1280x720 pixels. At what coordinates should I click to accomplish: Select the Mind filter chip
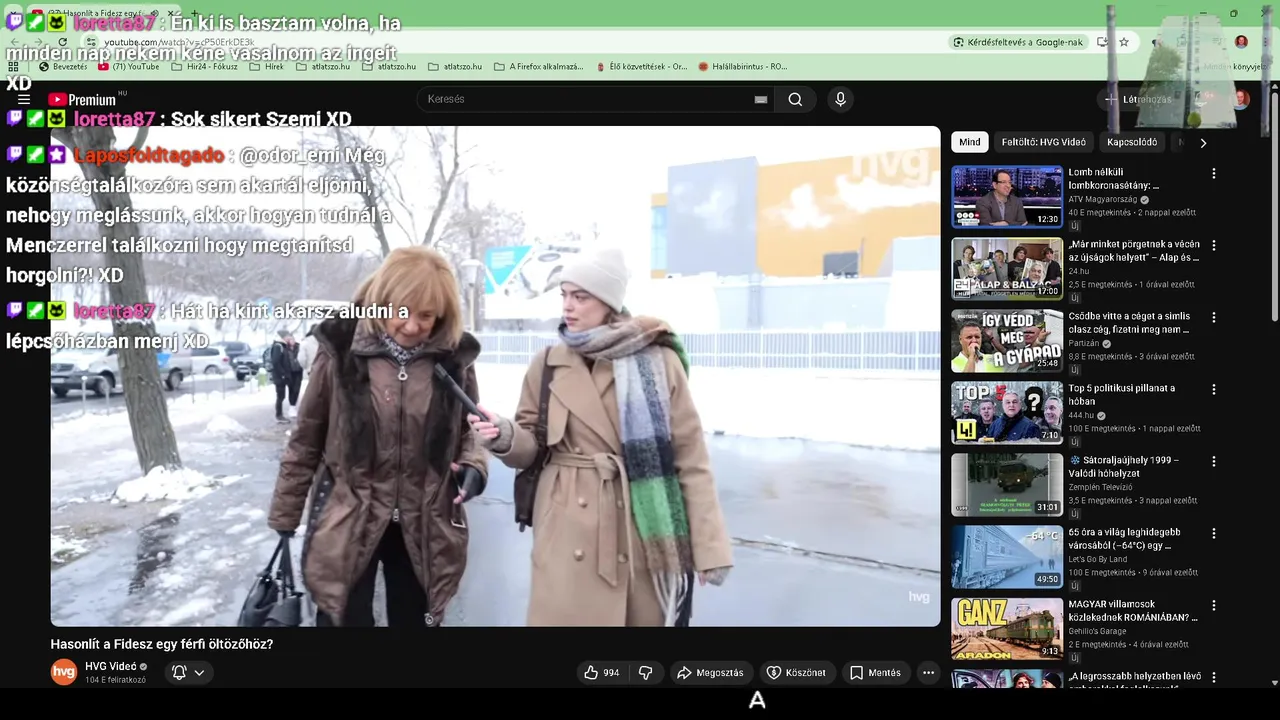click(970, 142)
